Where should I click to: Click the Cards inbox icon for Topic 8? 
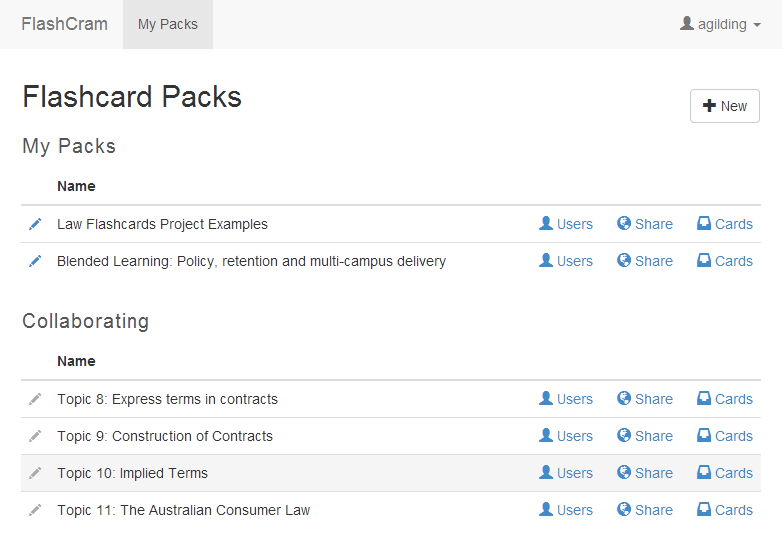[704, 399]
